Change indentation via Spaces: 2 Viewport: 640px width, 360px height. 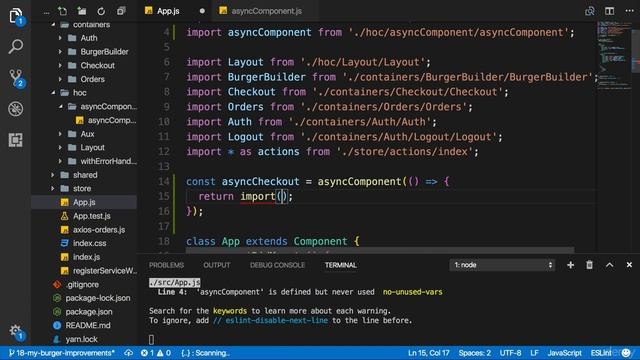[474, 353]
